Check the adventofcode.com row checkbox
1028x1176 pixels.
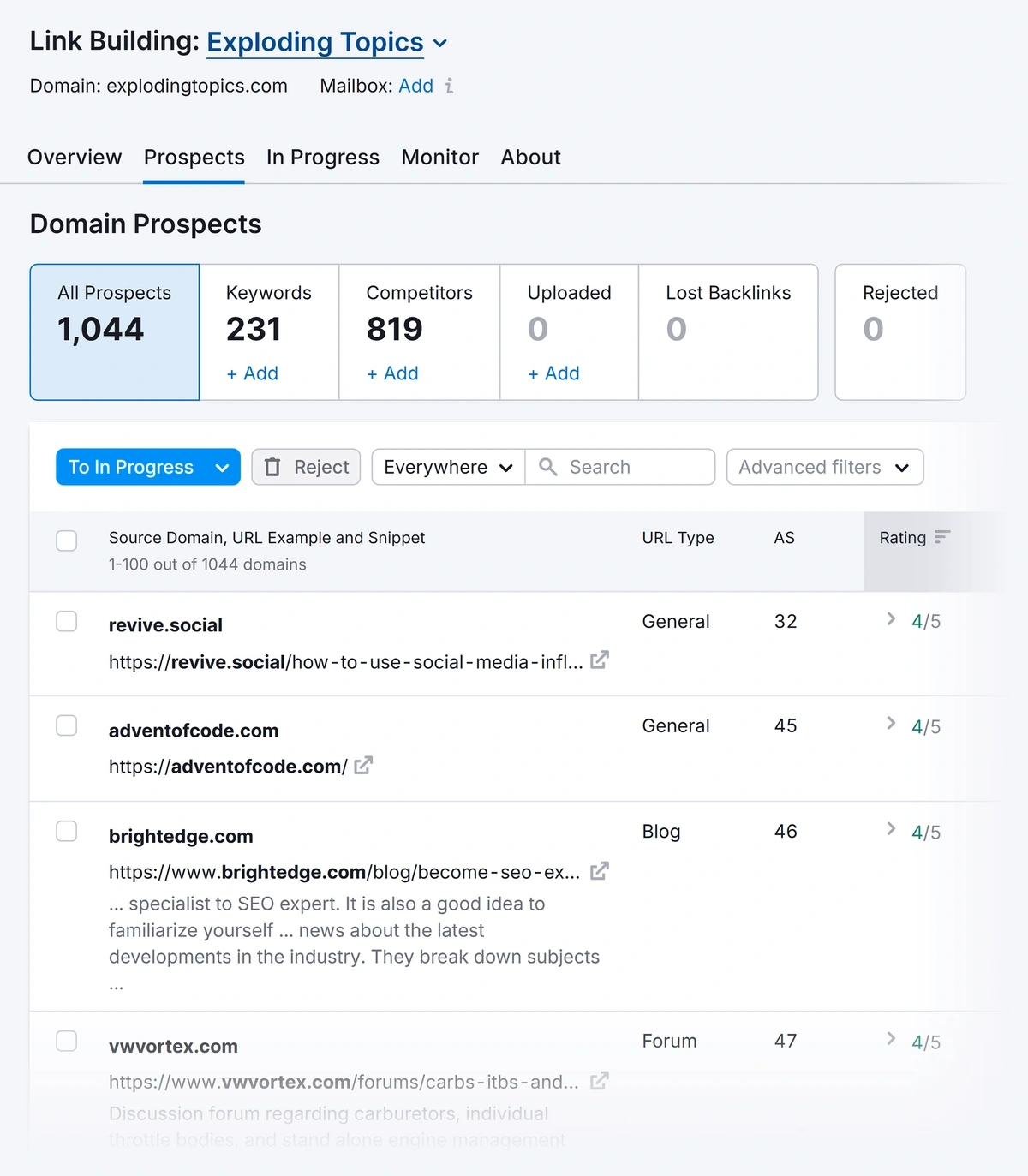[x=67, y=725]
